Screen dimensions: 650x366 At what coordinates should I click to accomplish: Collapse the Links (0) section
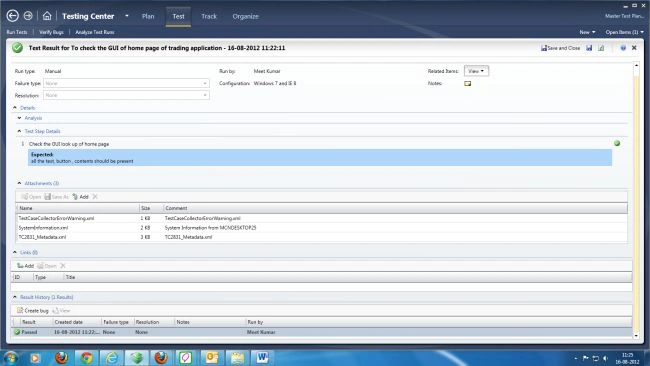click(15, 252)
